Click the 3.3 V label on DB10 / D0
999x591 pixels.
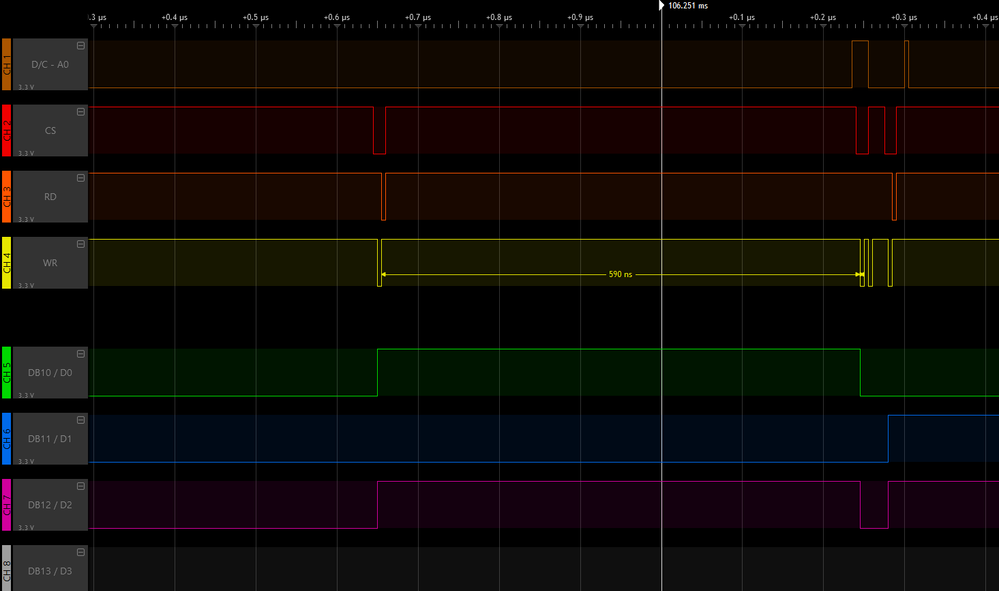click(26, 395)
